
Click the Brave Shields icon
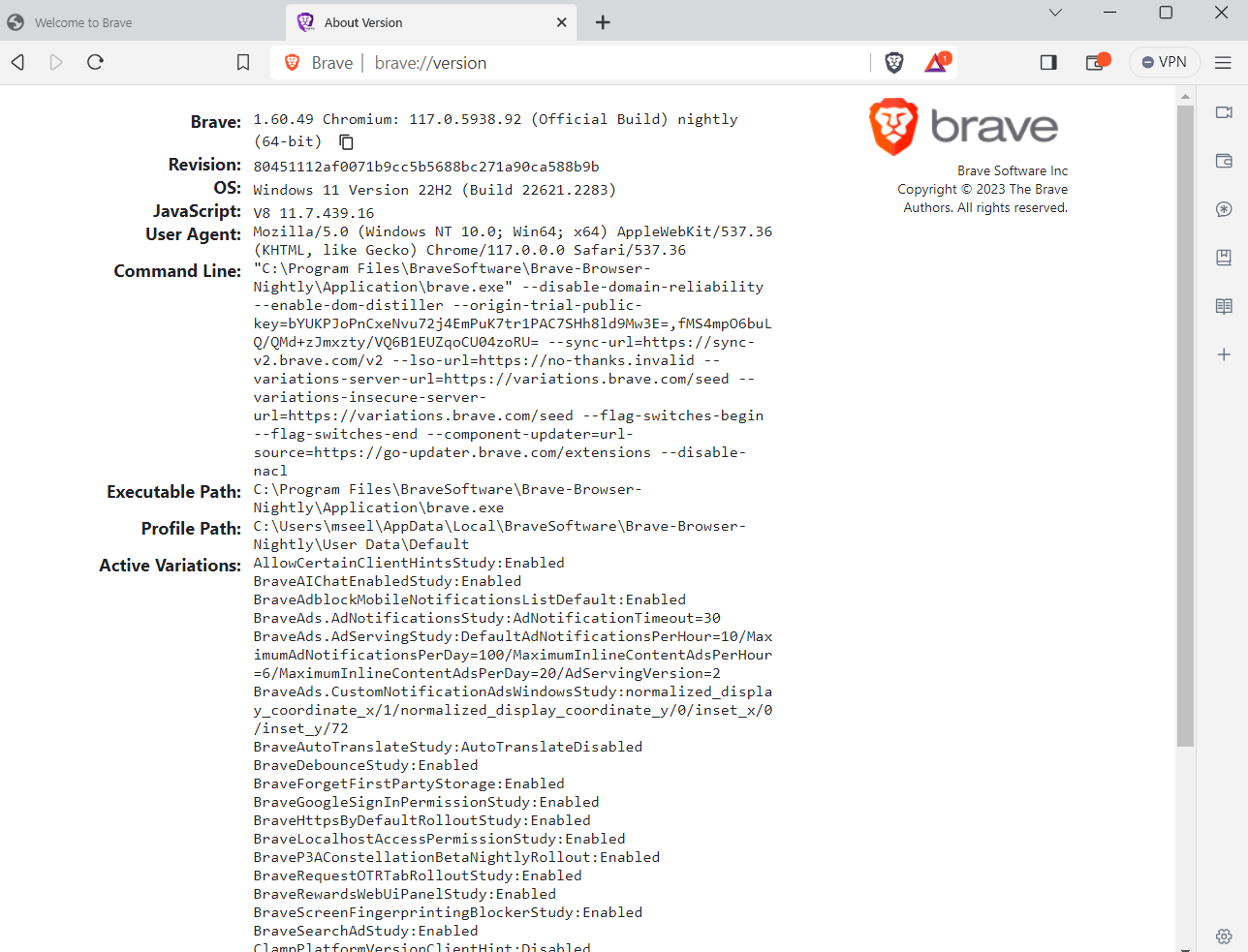click(x=893, y=61)
